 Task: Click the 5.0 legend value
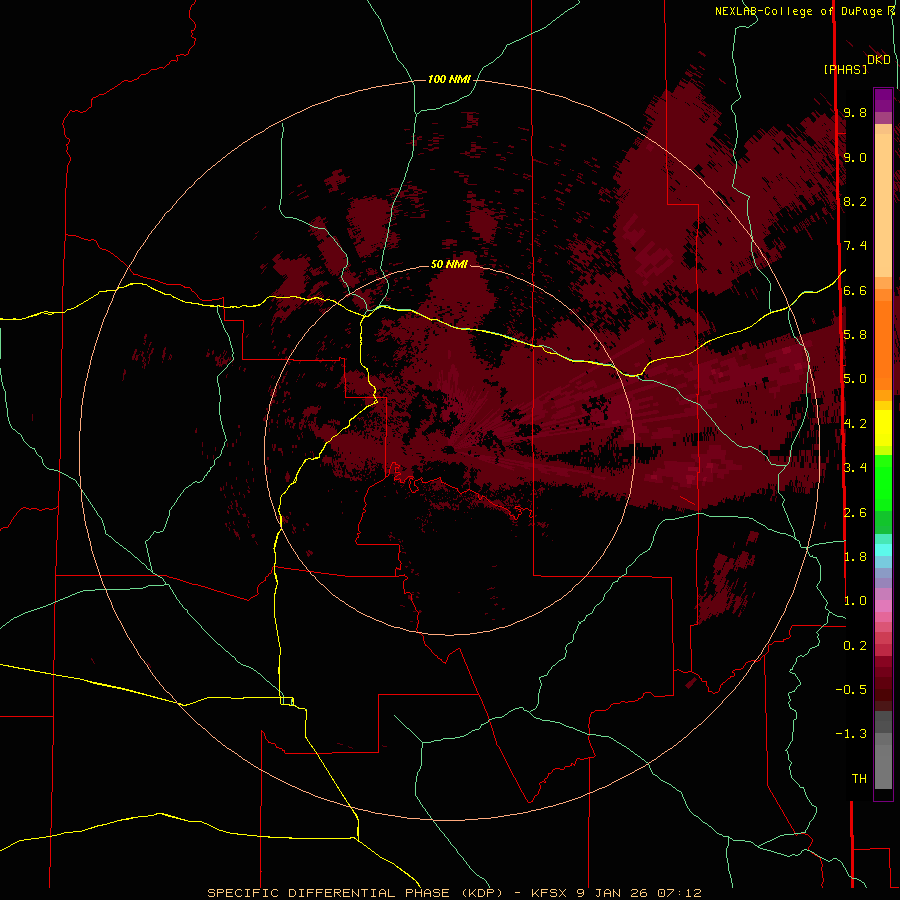tap(855, 379)
